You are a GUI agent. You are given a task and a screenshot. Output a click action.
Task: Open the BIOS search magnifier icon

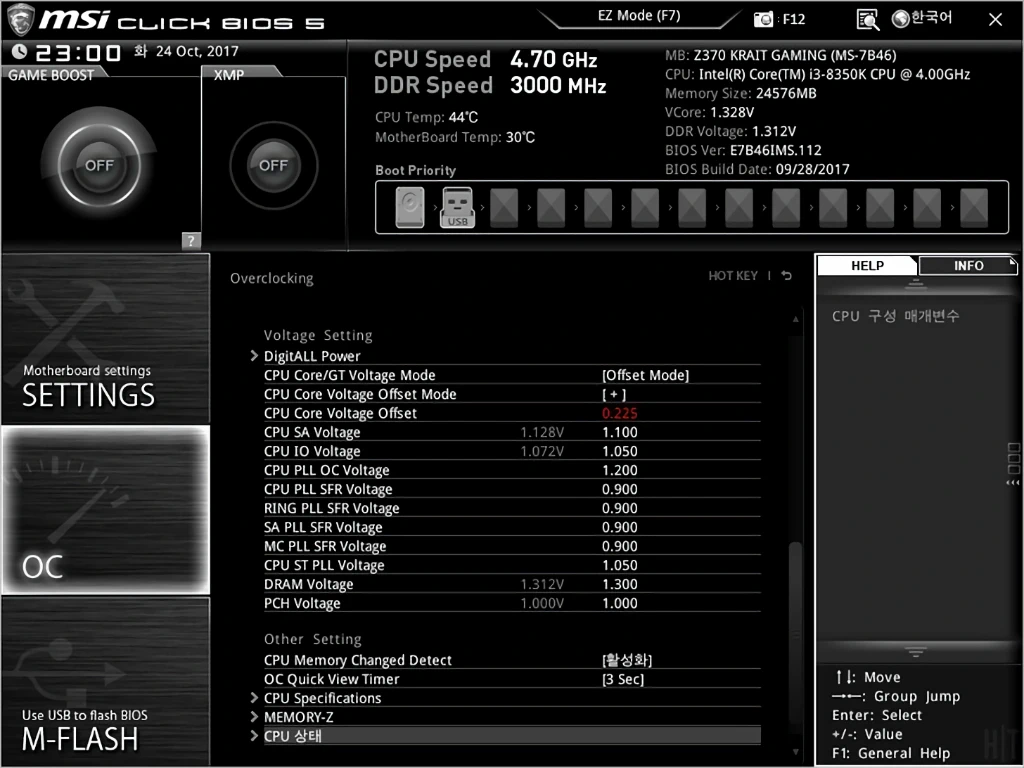point(868,20)
